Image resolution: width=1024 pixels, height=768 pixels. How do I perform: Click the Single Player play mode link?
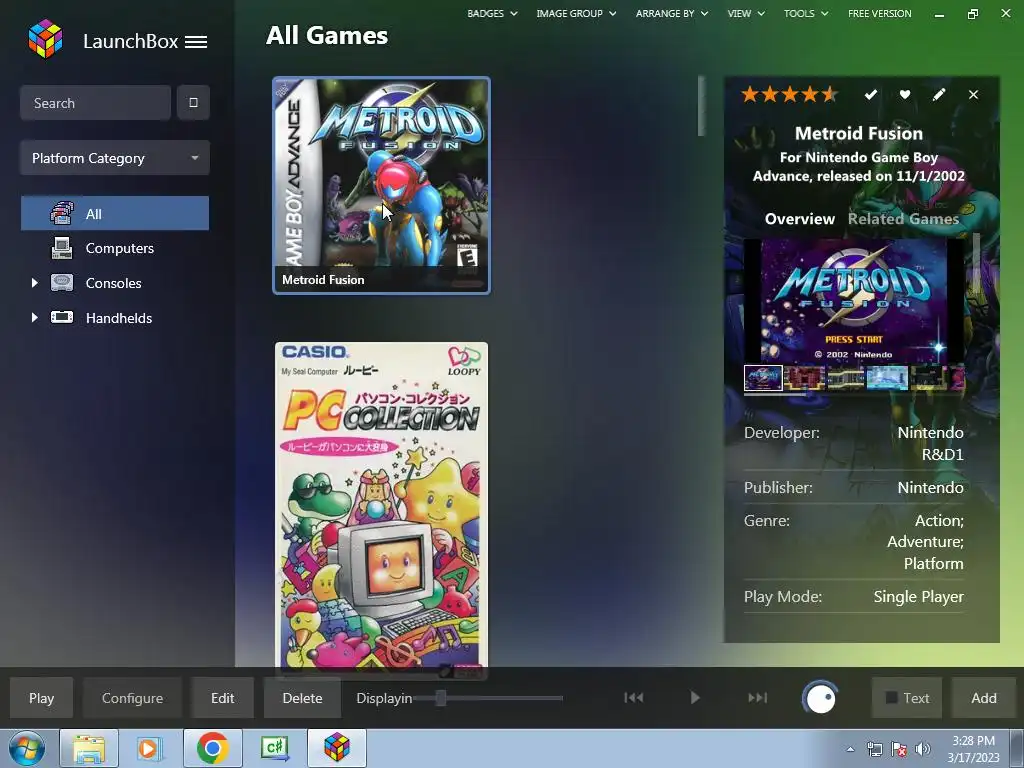918,596
